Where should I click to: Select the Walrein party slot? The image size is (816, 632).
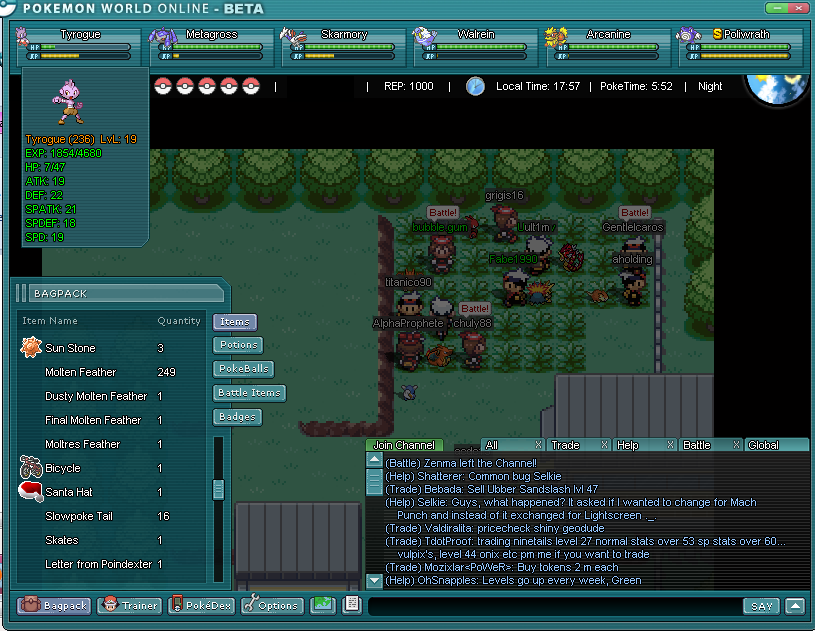pos(476,46)
